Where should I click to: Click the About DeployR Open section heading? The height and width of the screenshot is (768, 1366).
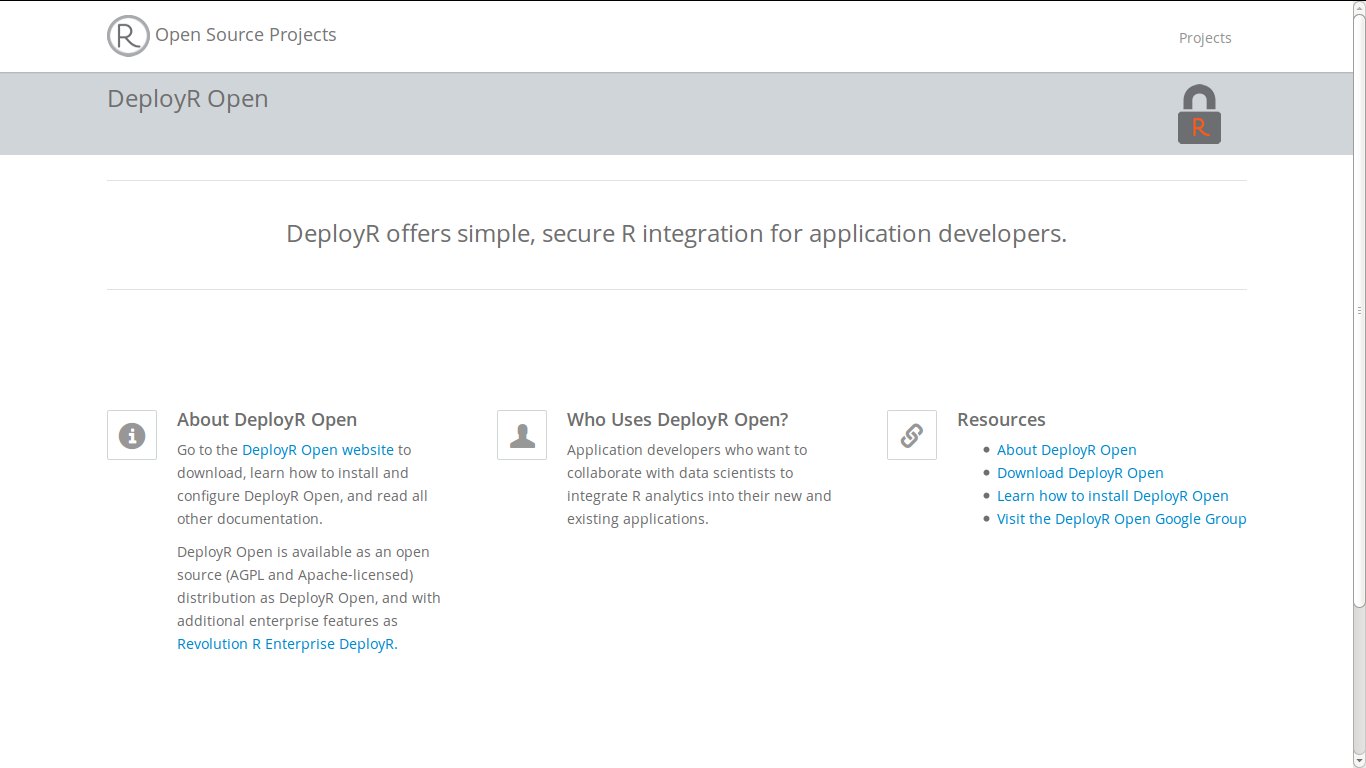pyautogui.click(x=267, y=420)
